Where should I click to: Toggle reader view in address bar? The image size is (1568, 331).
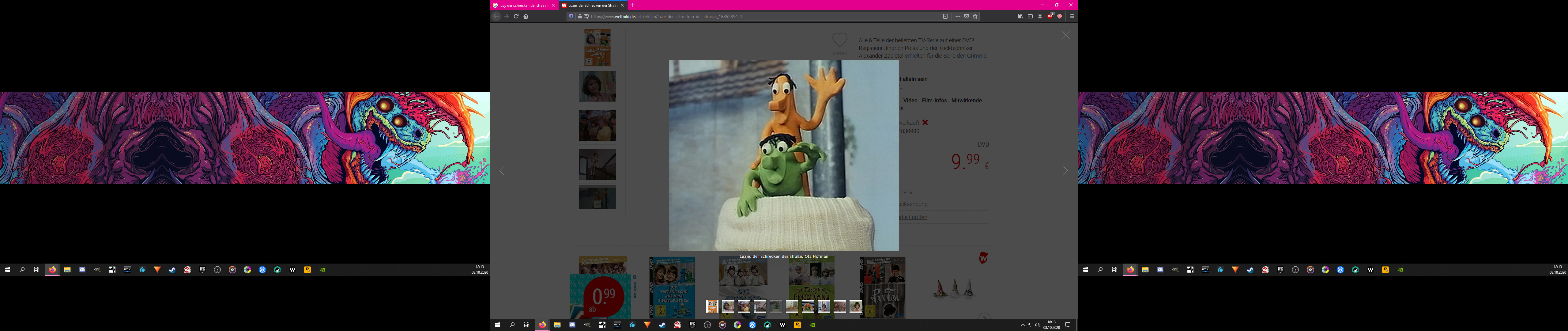(945, 17)
